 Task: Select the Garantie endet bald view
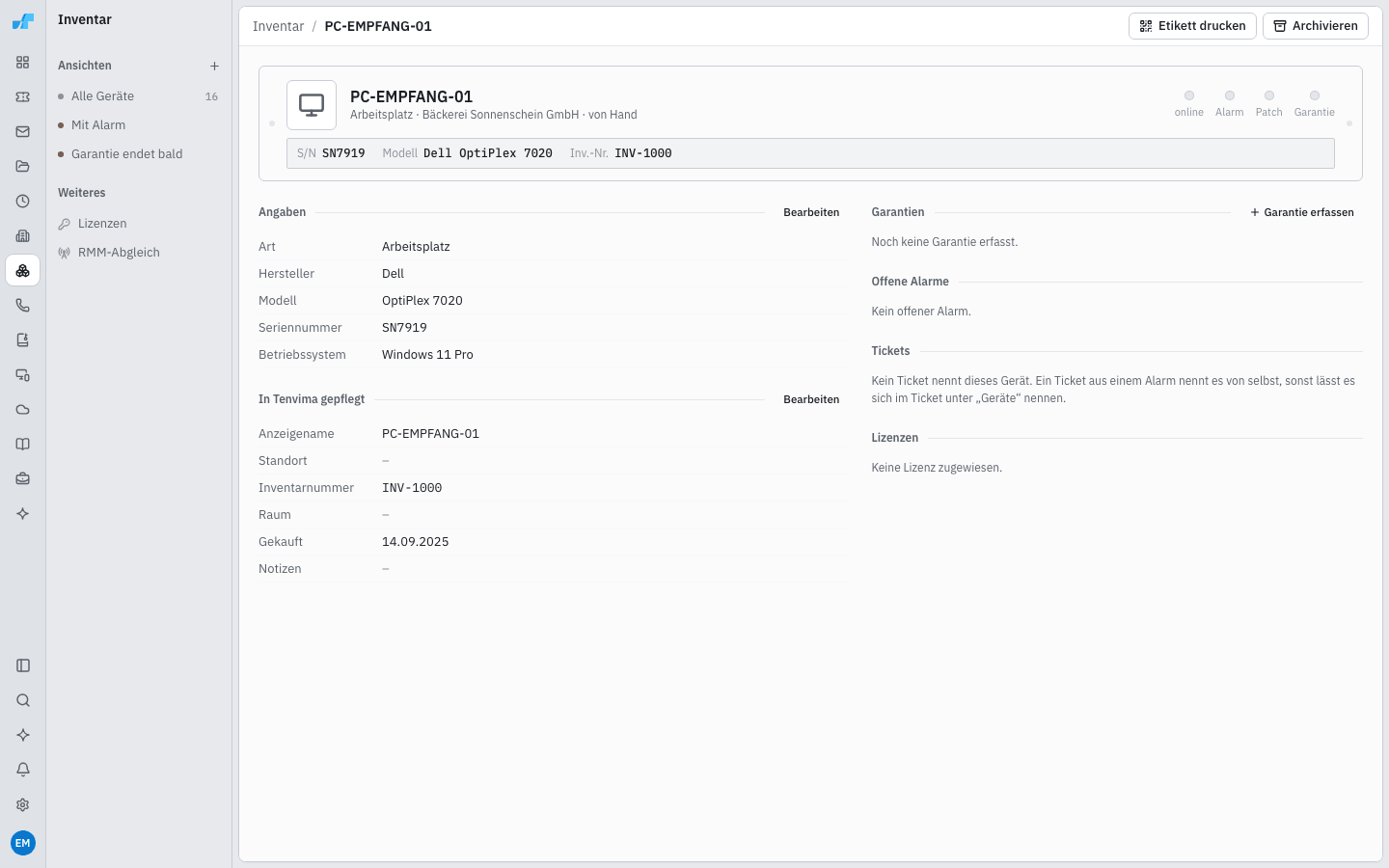click(139, 154)
